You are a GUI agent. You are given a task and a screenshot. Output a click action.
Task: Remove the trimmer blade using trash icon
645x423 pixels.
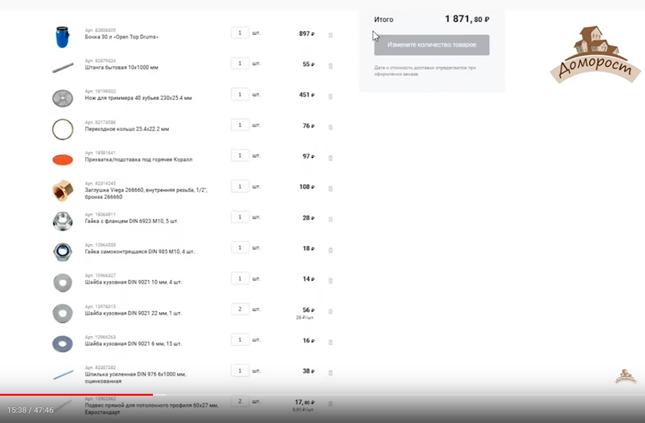(x=331, y=97)
